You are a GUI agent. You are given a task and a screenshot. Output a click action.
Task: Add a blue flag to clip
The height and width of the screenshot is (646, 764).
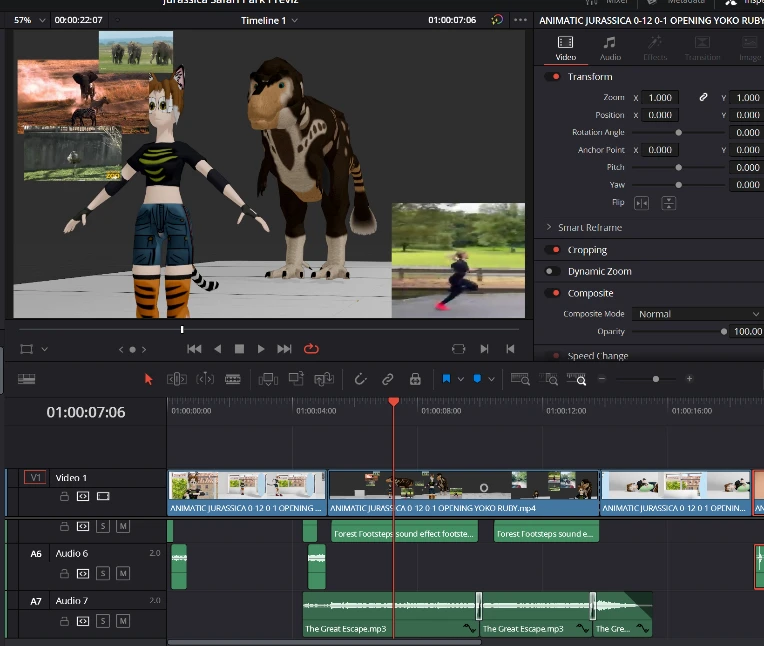446,379
